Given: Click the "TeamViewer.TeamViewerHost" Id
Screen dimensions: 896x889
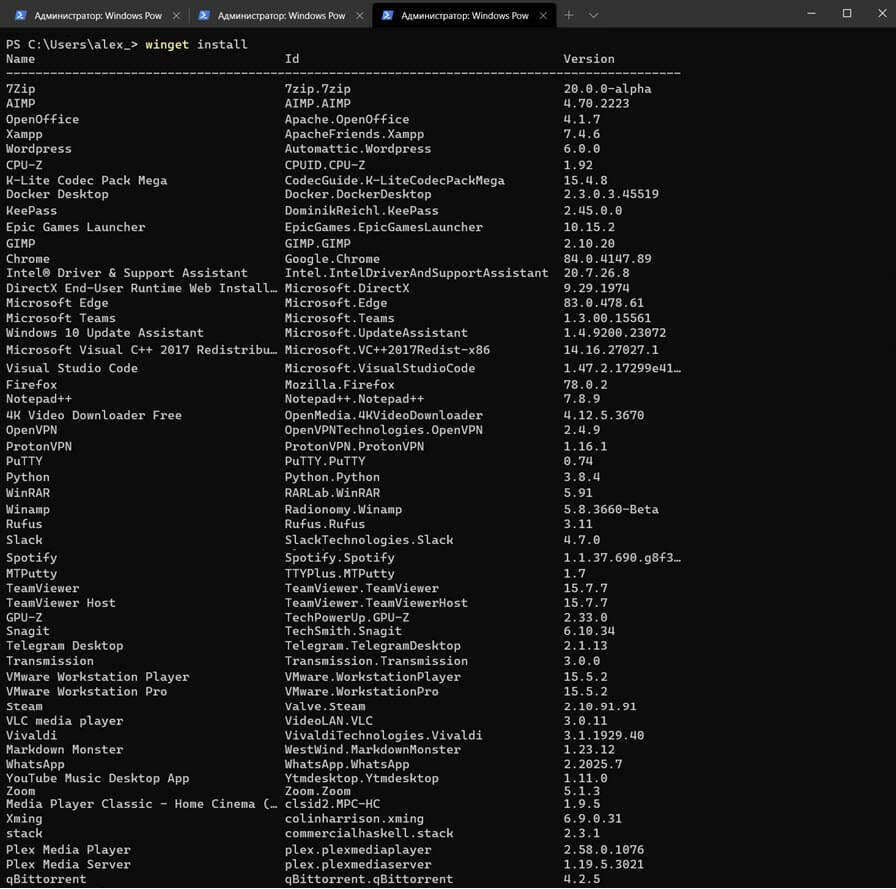Looking at the screenshot, I should click(x=376, y=603).
